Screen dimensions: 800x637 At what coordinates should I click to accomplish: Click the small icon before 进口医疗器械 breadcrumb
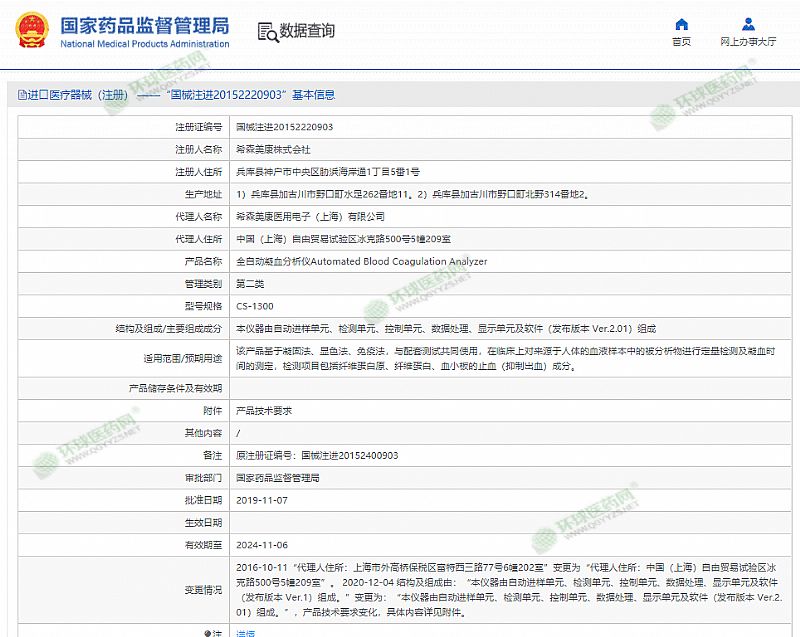22,95
